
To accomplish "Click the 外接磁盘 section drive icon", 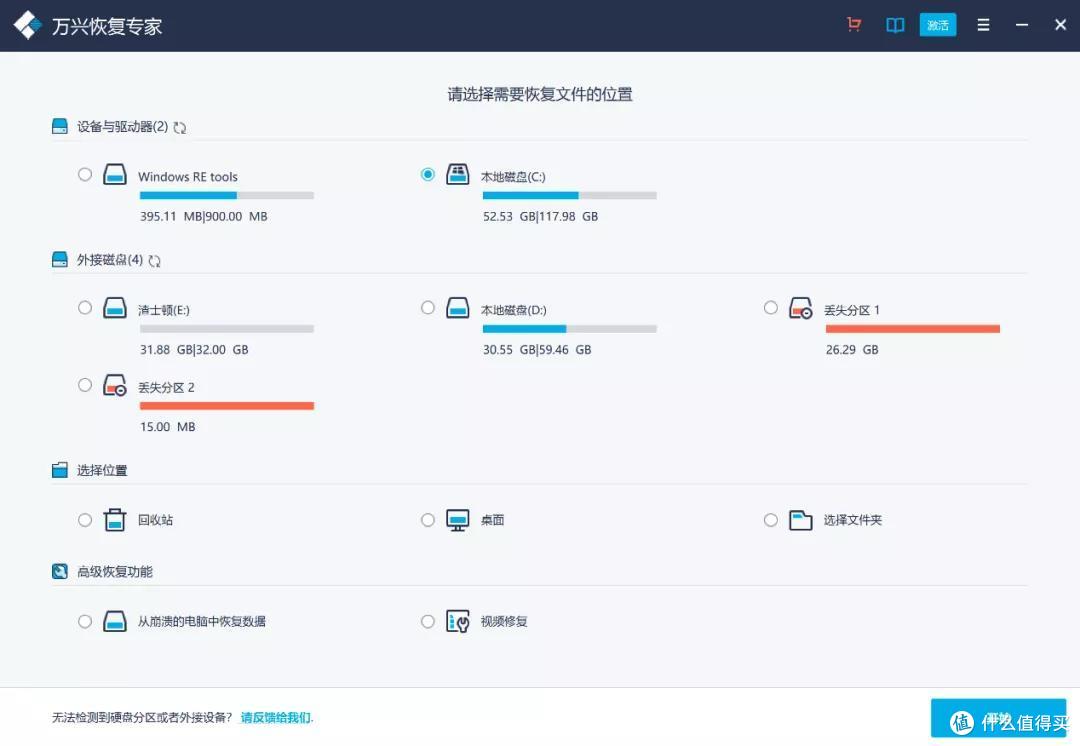I will 60,259.
